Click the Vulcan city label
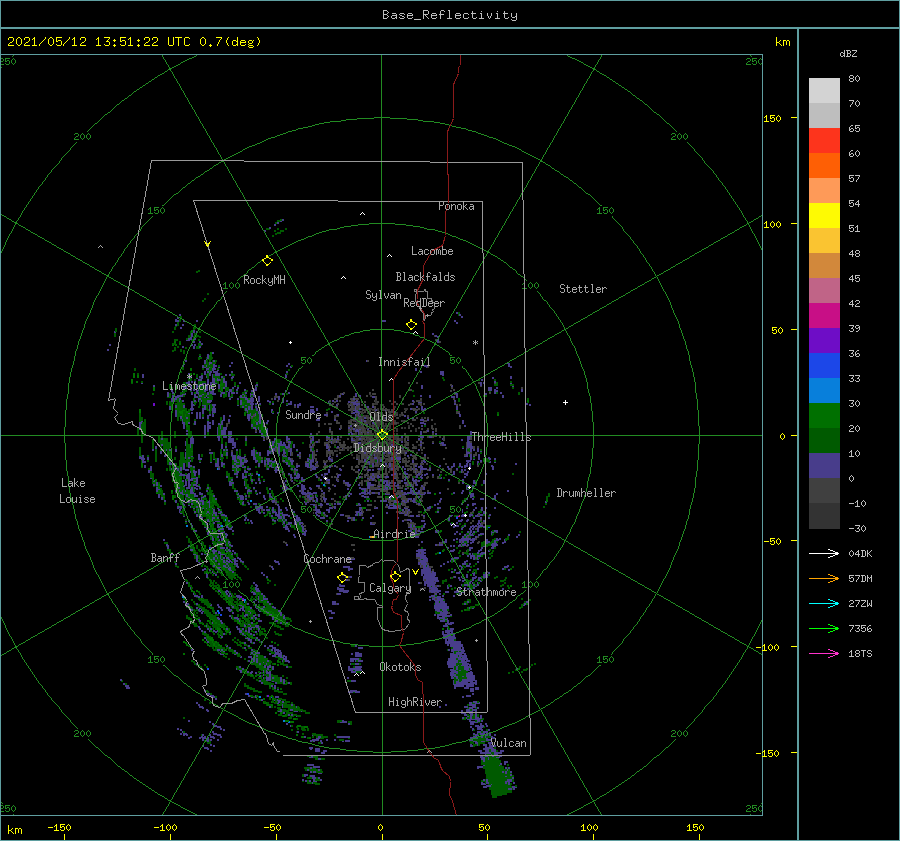The height and width of the screenshot is (841, 900). point(508,743)
